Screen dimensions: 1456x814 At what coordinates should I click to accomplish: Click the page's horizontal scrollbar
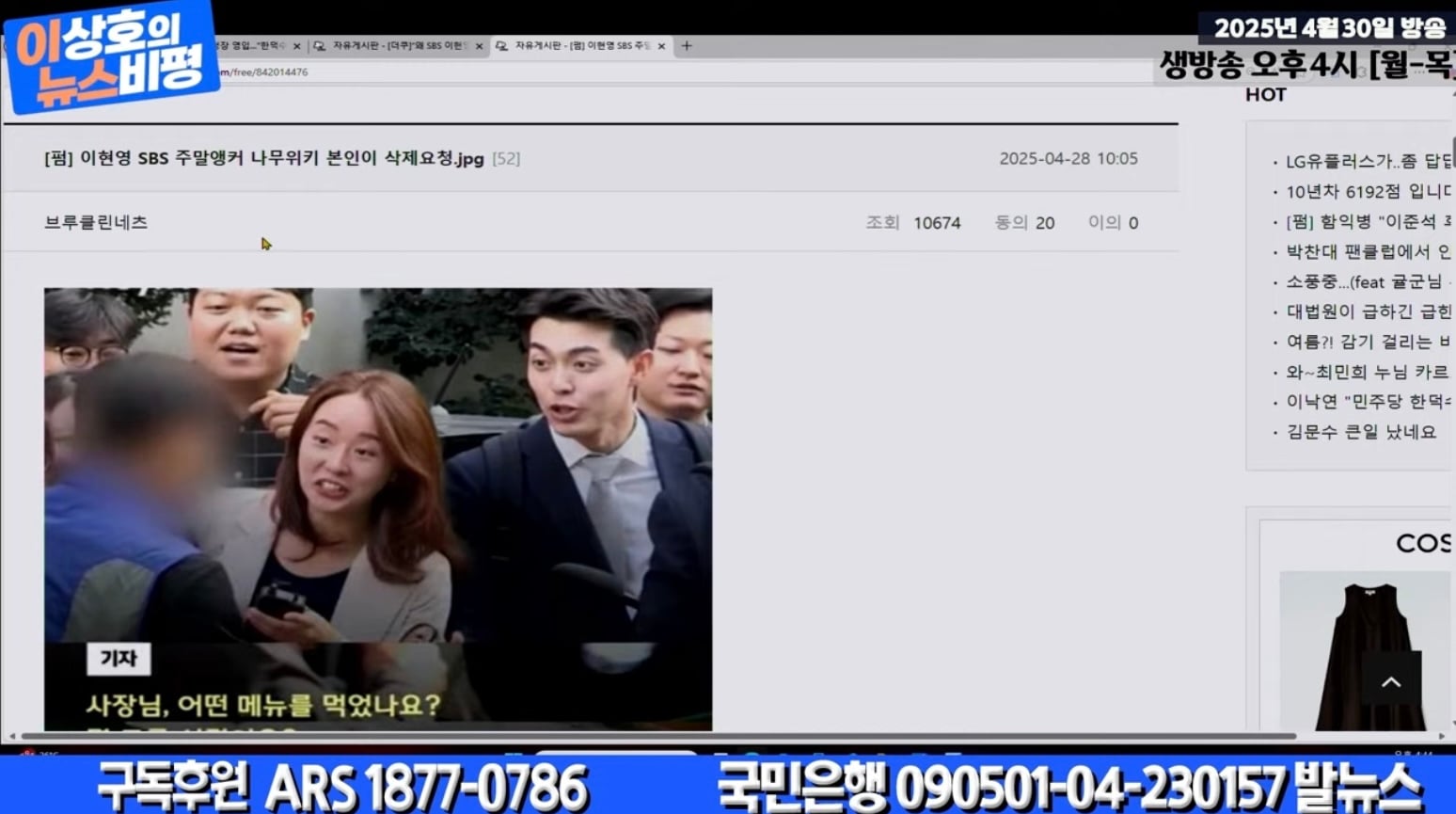tap(658, 736)
